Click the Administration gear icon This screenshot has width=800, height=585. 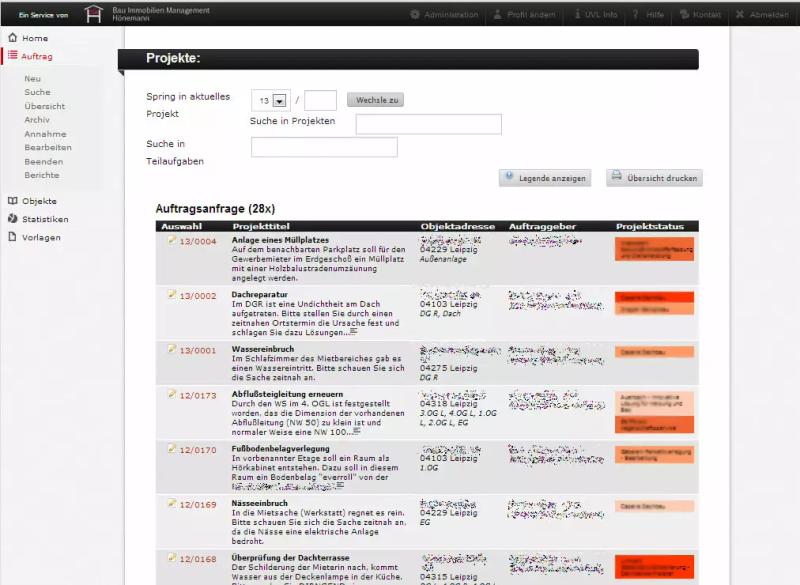(x=415, y=14)
